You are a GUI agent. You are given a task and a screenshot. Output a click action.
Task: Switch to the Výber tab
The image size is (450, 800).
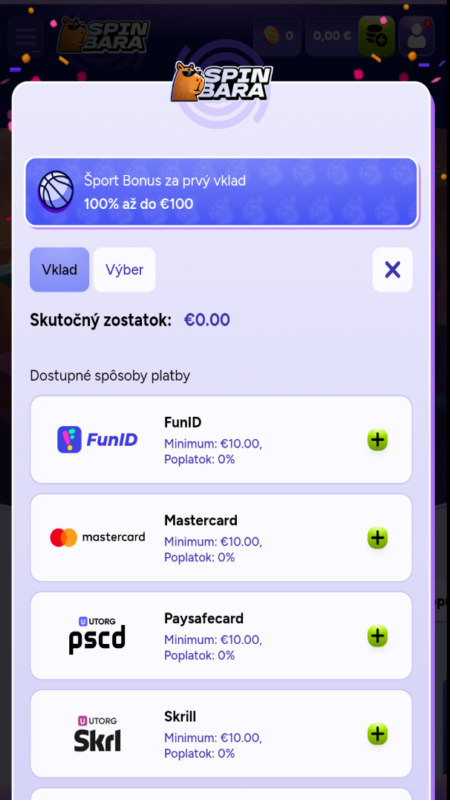click(124, 269)
